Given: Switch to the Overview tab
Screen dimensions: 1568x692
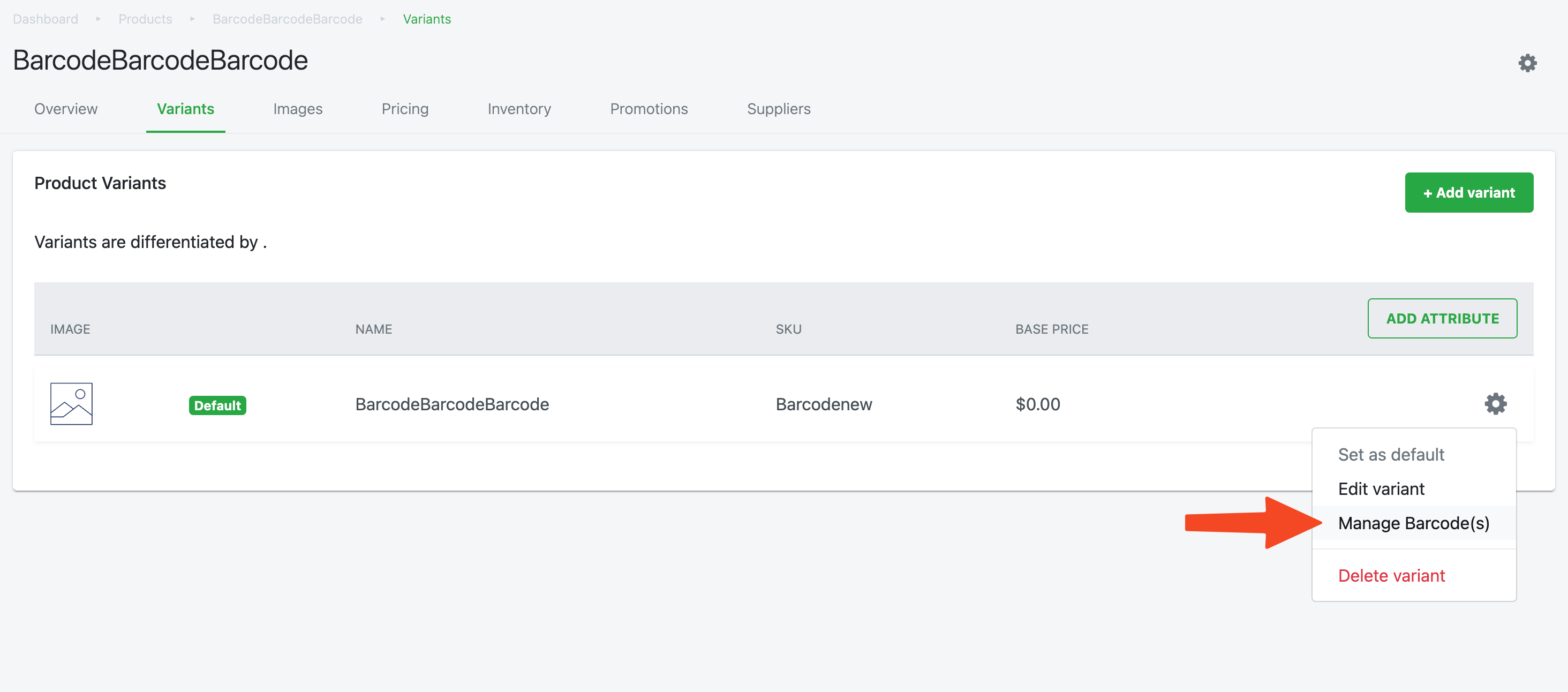Looking at the screenshot, I should pos(66,109).
